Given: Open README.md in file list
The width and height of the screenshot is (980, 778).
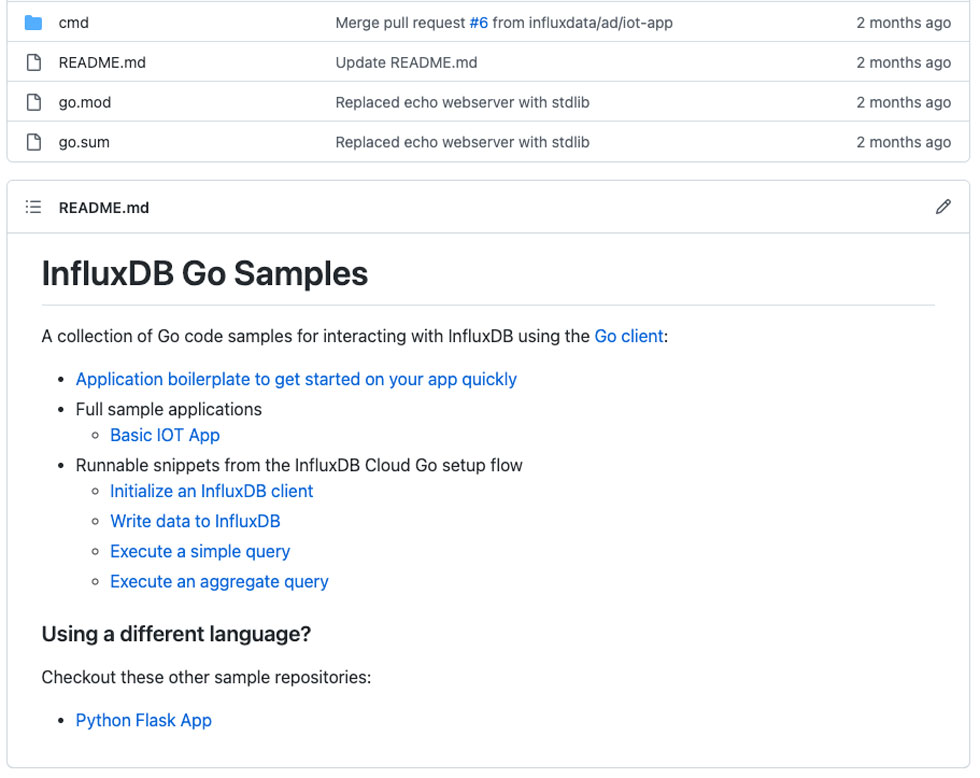Looking at the screenshot, I should click(102, 62).
